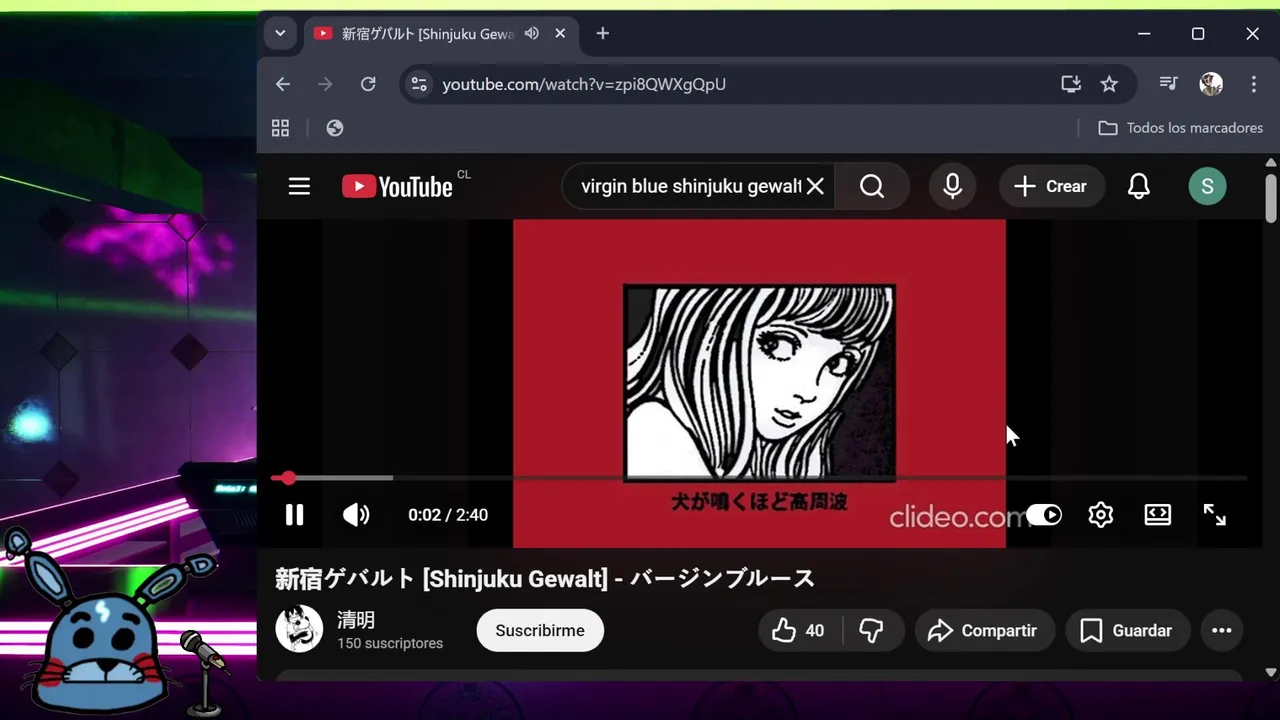Subscribe using the Suscribirme button
The height and width of the screenshot is (720, 1280).
pyautogui.click(x=540, y=631)
